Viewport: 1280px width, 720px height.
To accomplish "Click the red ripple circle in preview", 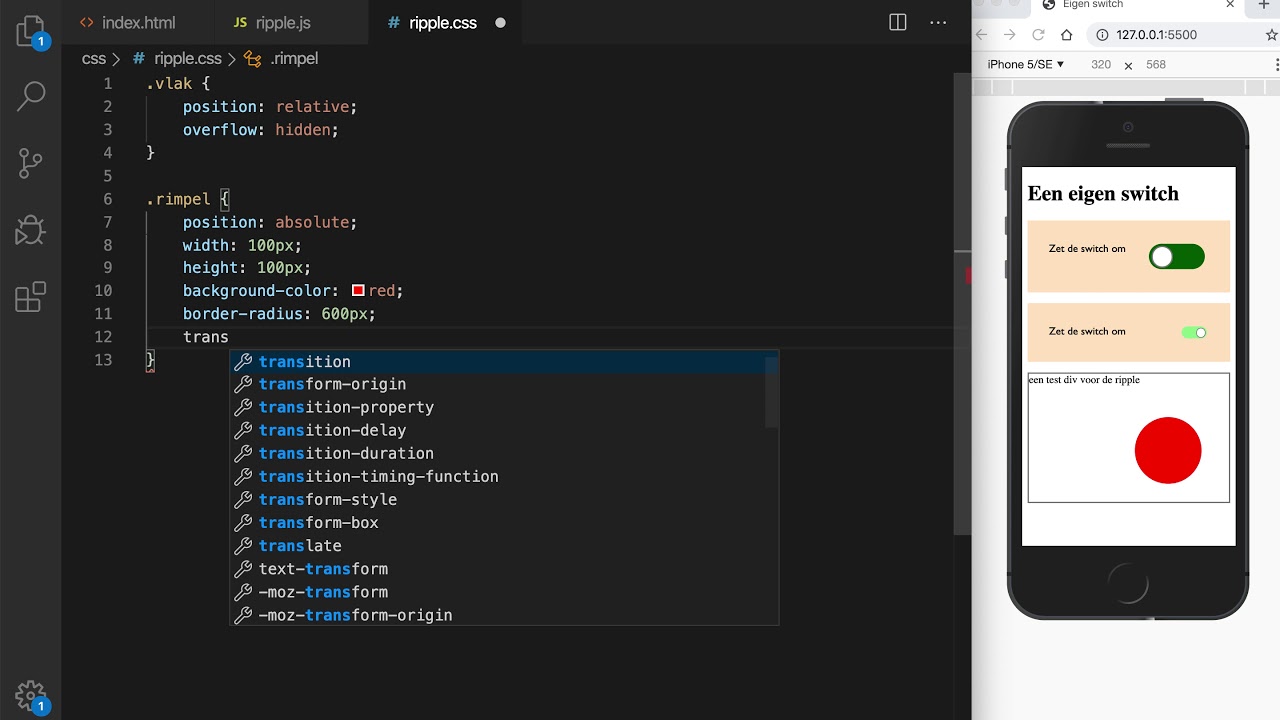I will pos(1168,451).
